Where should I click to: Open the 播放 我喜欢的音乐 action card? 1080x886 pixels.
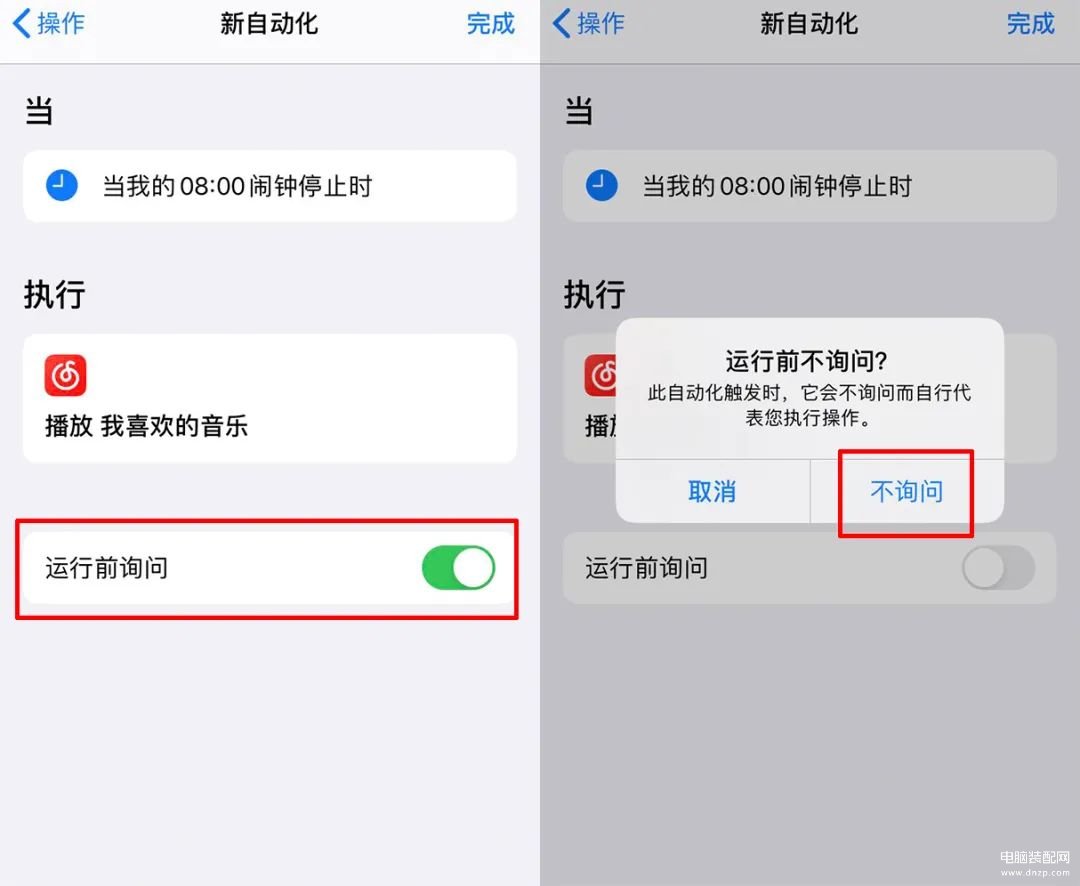tap(270, 398)
